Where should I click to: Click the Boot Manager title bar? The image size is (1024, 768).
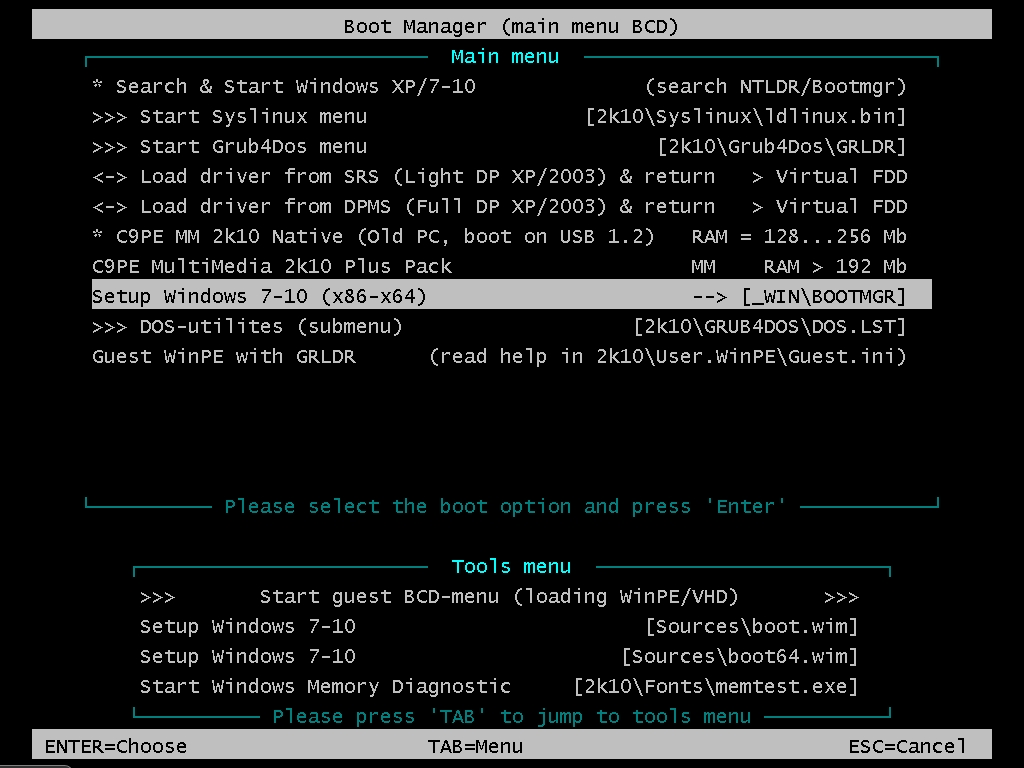511,26
